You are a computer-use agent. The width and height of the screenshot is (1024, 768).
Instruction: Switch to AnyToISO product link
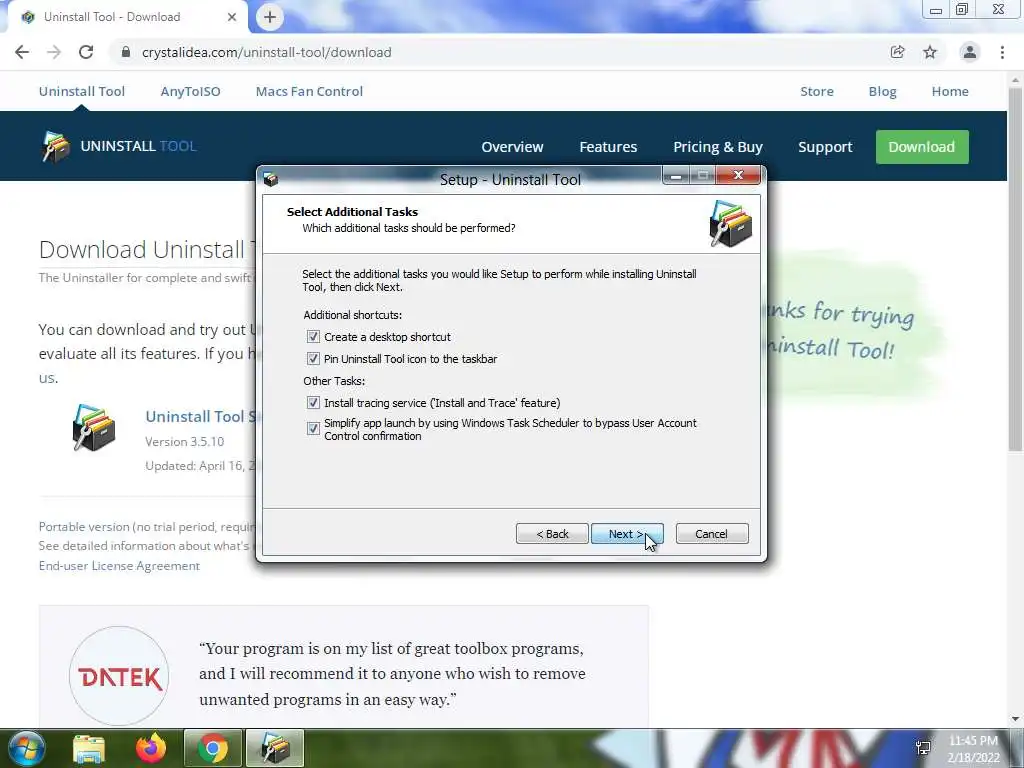tap(190, 91)
